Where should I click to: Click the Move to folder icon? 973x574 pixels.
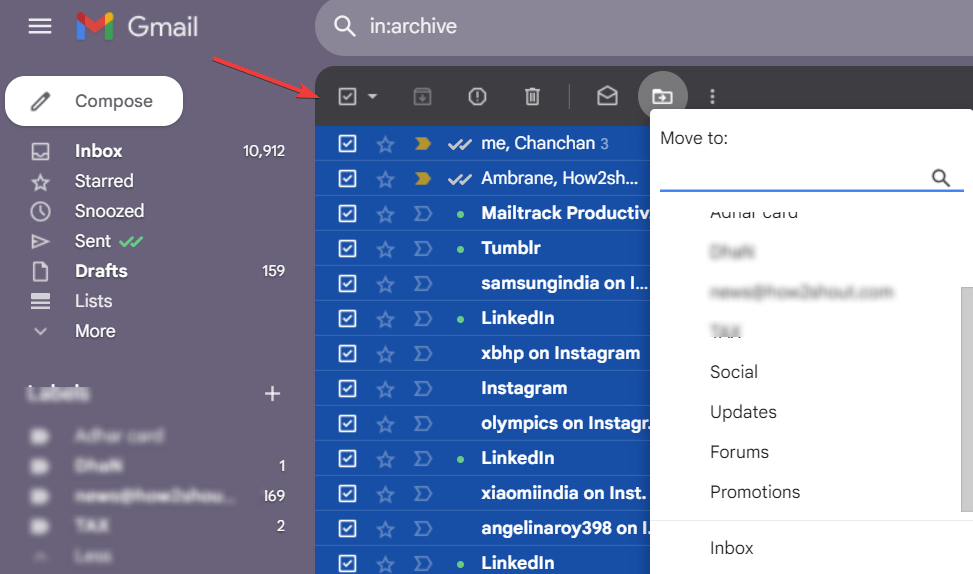(x=662, y=96)
